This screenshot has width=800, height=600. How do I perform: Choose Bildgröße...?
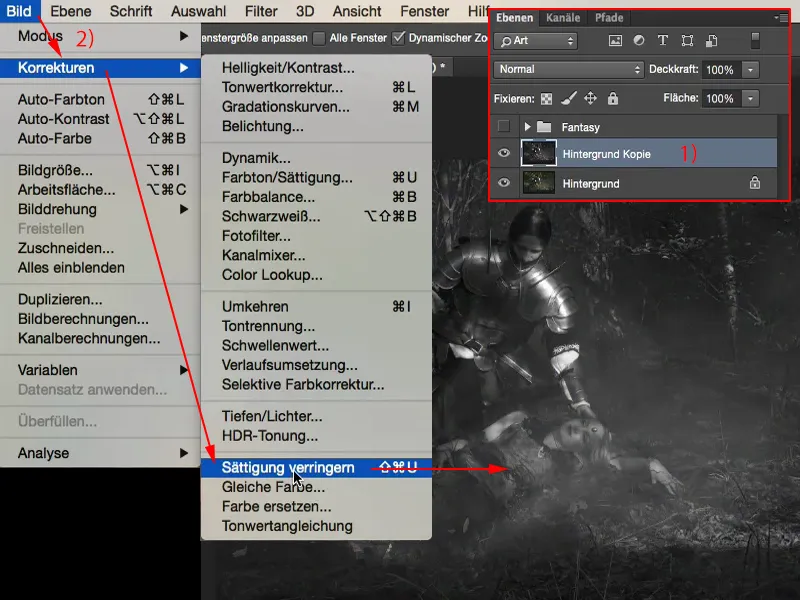[100, 170]
